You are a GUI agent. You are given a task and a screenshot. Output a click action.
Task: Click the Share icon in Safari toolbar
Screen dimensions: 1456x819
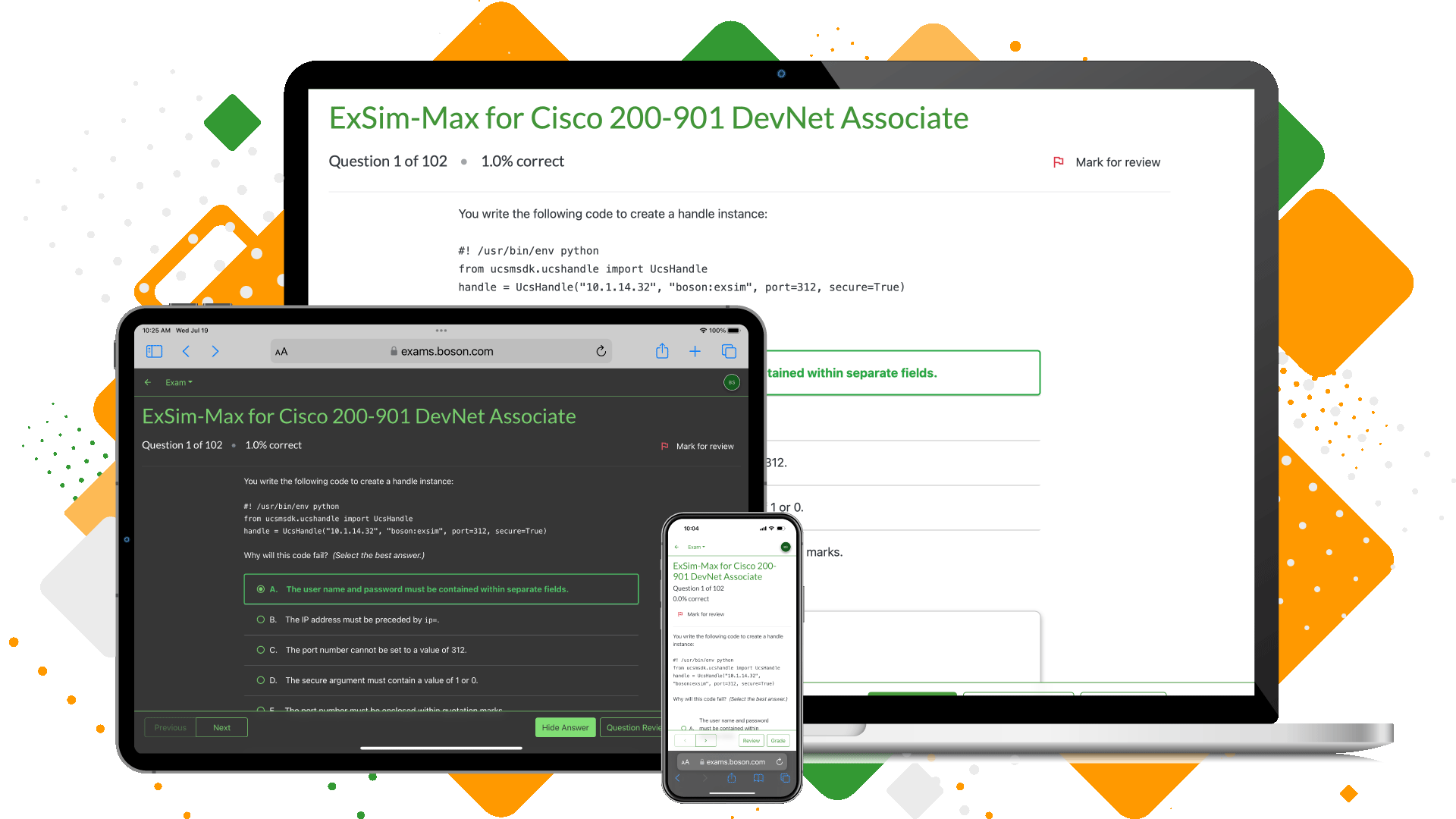662,353
